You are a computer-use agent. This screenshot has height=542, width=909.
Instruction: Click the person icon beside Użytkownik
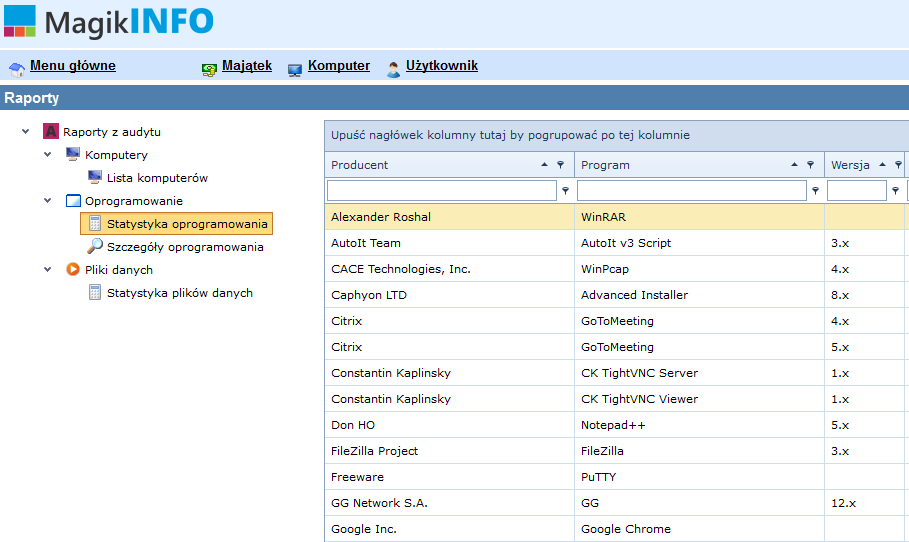[393, 70]
